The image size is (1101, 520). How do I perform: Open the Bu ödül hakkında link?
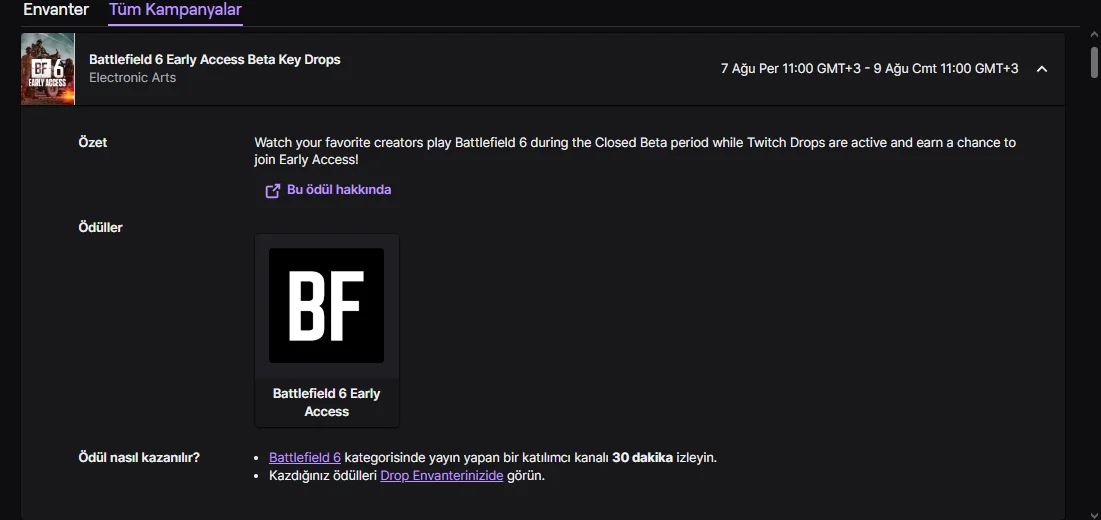(338, 189)
